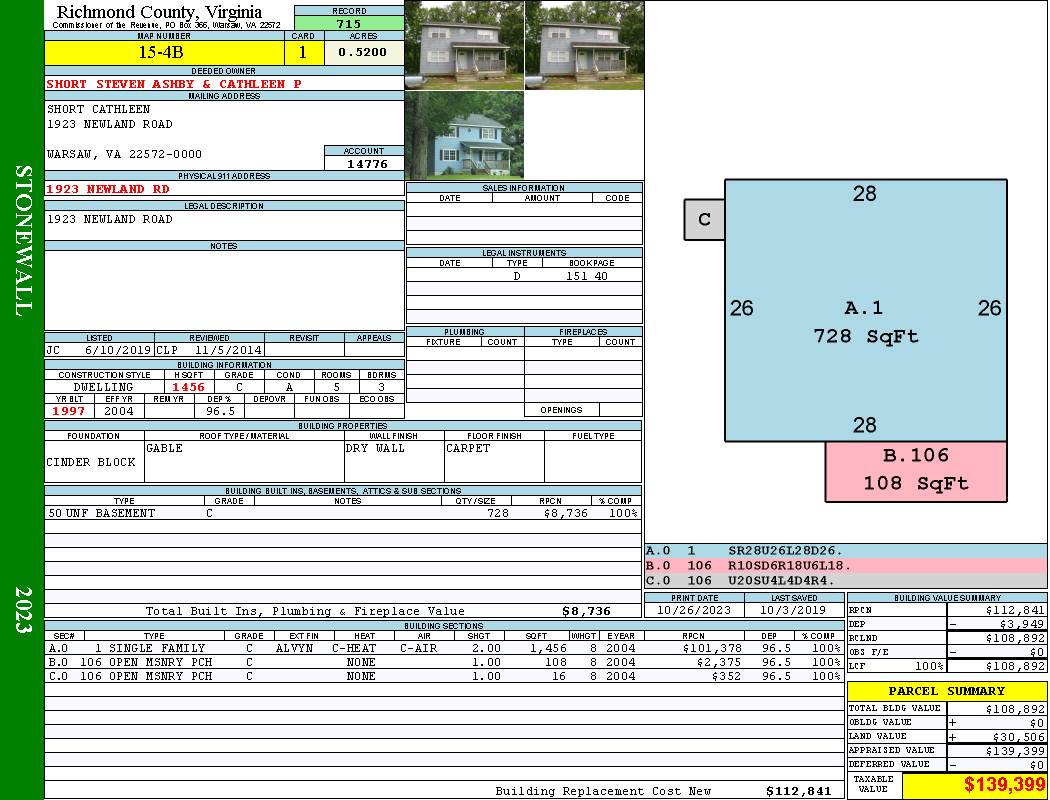This screenshot has height=800, width=1050.
Task: Click the pink B.0 sketch legend row
Action: point(845,565)
